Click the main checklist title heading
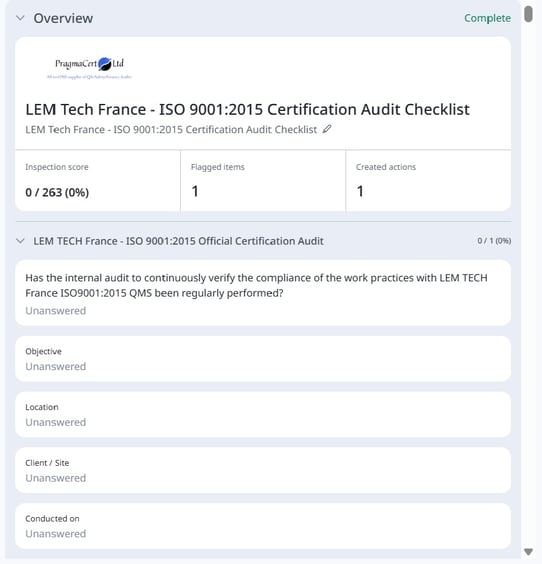The width and height of the screenshot is (542, 564). 247,109
